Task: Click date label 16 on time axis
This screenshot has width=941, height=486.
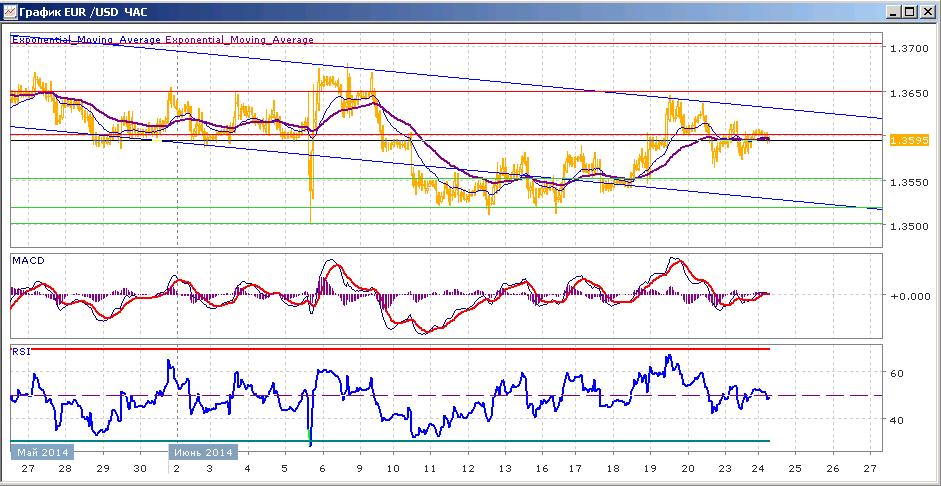Action: [541, 469]
